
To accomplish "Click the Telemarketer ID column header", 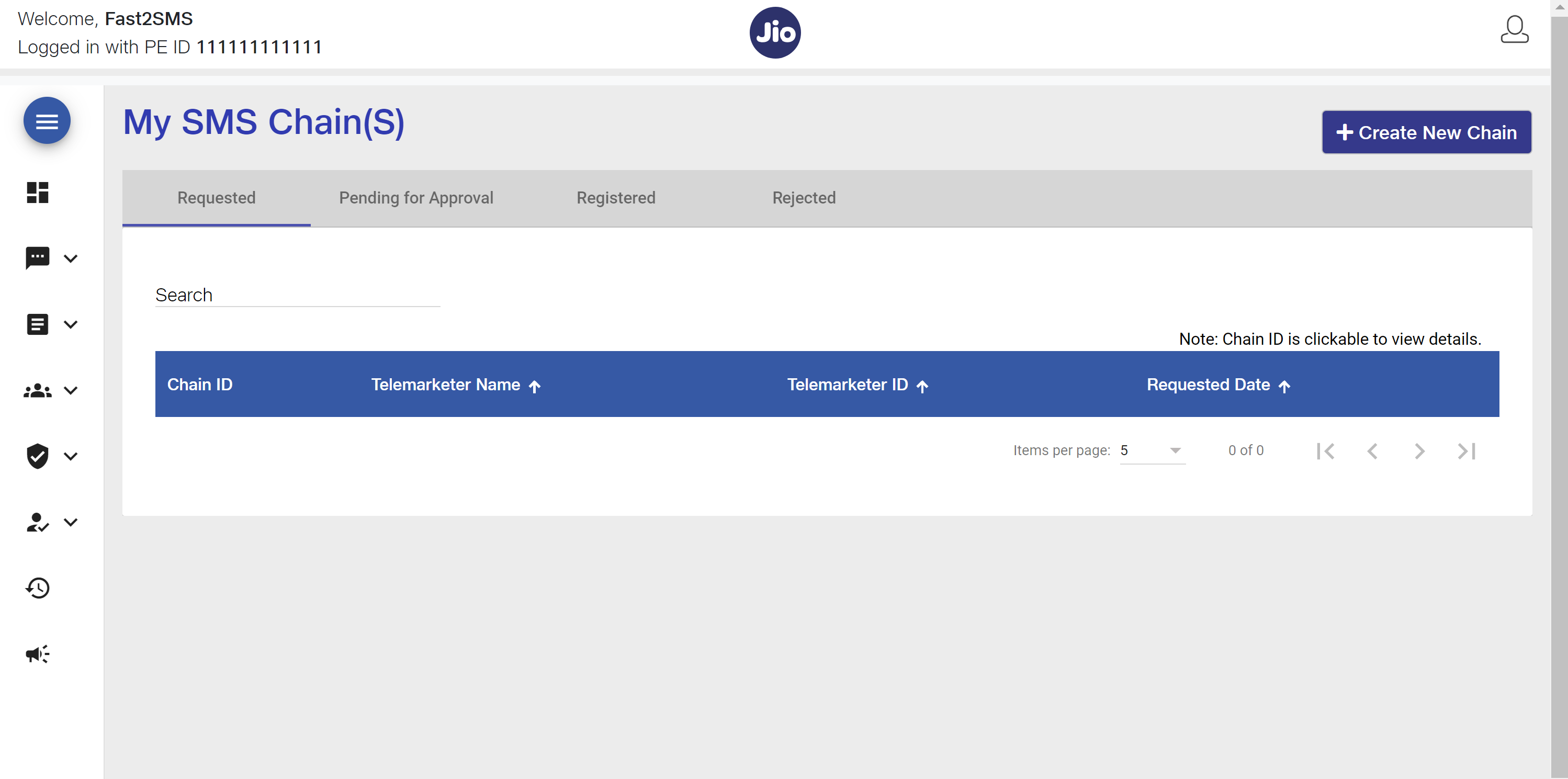I will 847,385.
